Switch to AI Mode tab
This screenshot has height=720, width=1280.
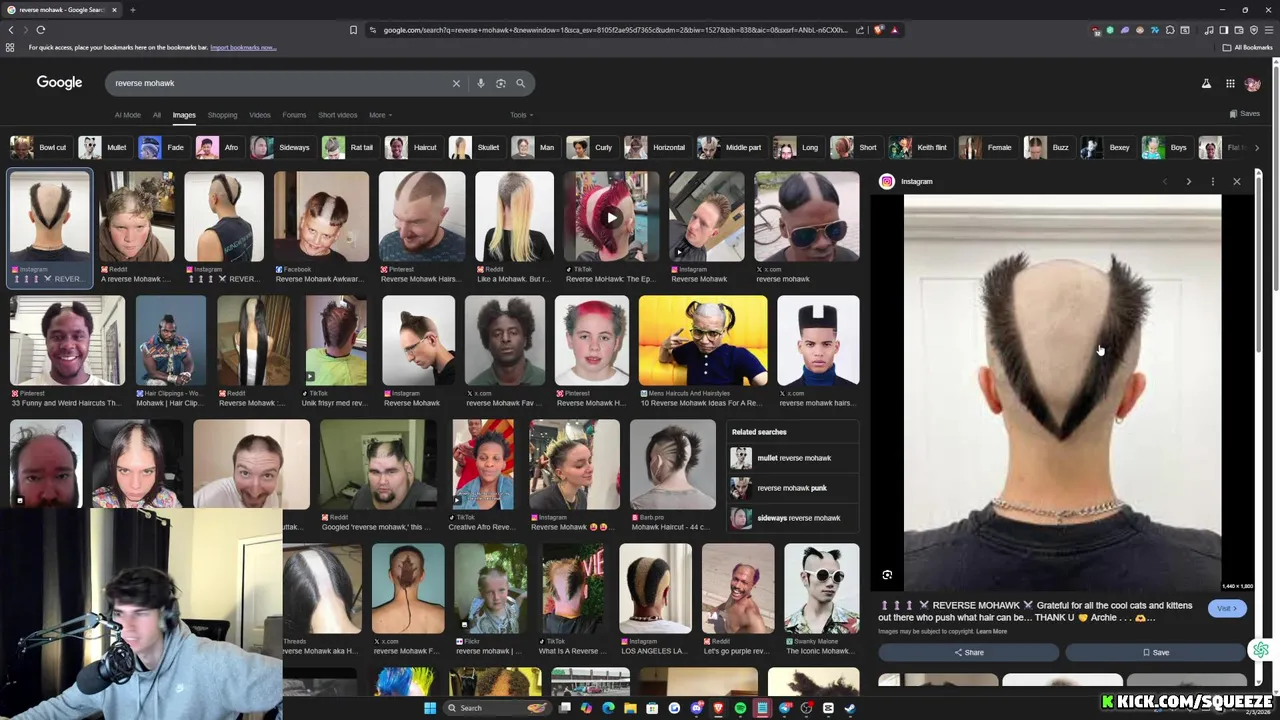[127, 115]
